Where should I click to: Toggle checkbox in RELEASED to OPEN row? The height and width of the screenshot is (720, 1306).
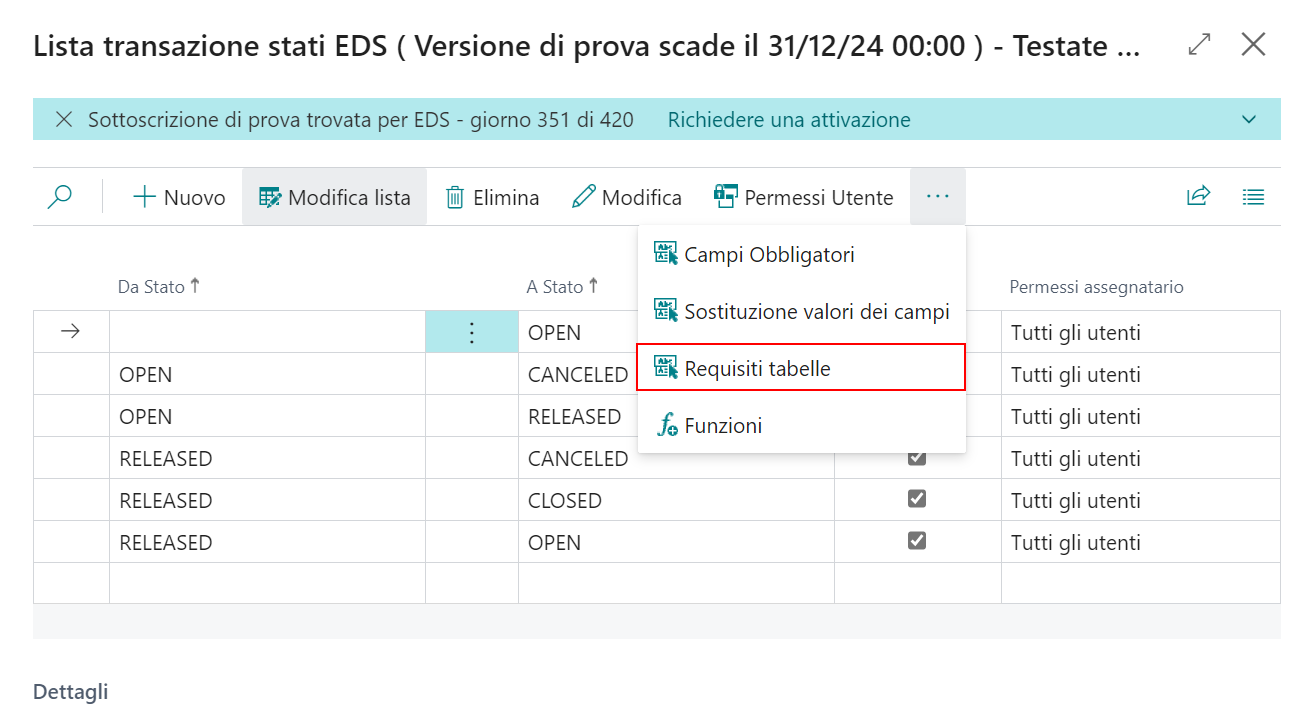[x=917, y=541]
